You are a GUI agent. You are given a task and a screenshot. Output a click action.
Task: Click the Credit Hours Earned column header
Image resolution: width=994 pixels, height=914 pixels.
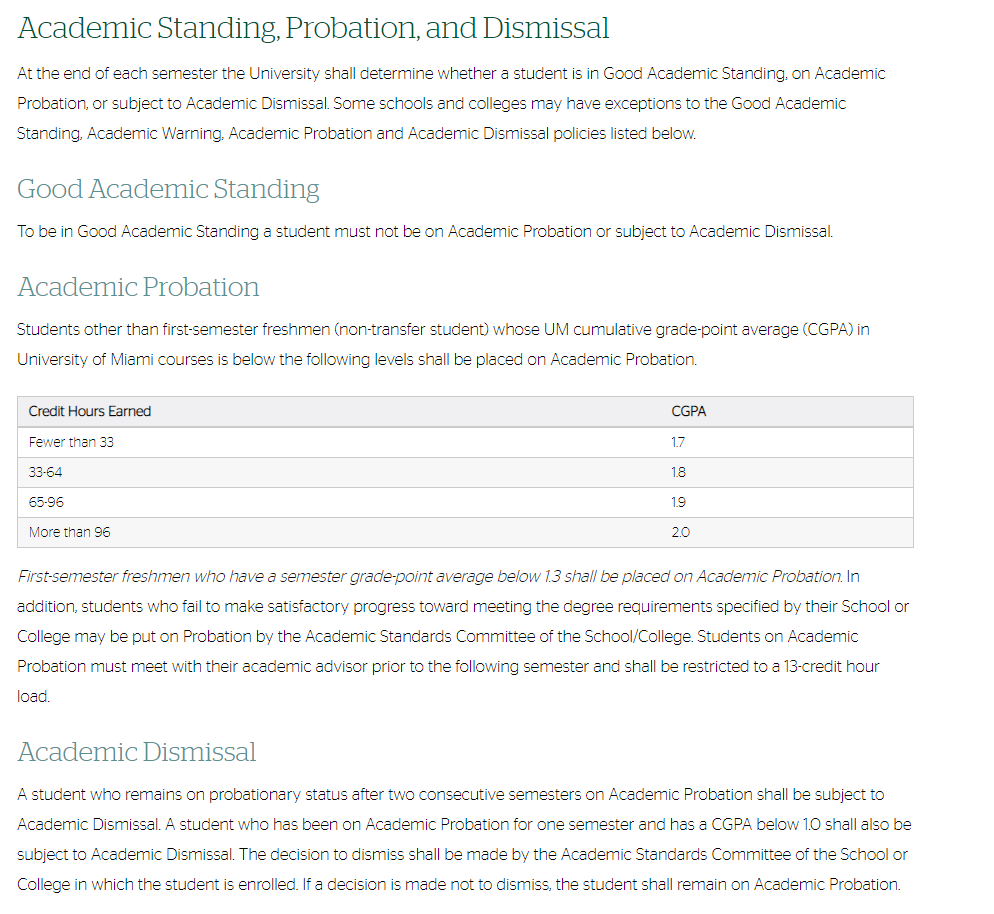point(90,411)
